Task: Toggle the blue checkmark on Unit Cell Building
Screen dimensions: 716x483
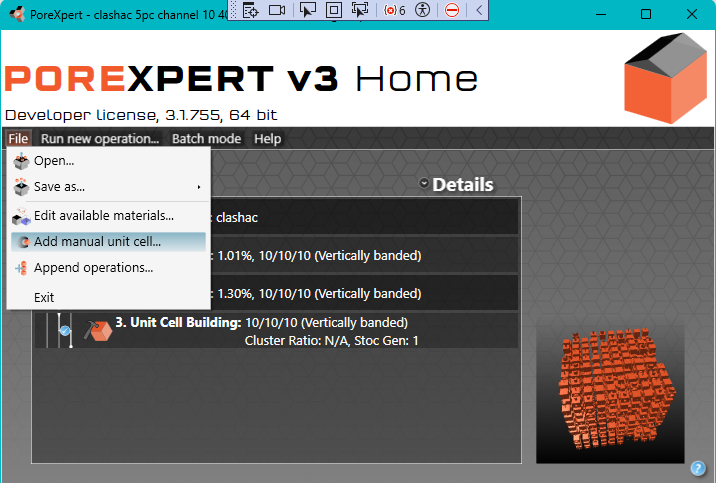Action: 65,331
